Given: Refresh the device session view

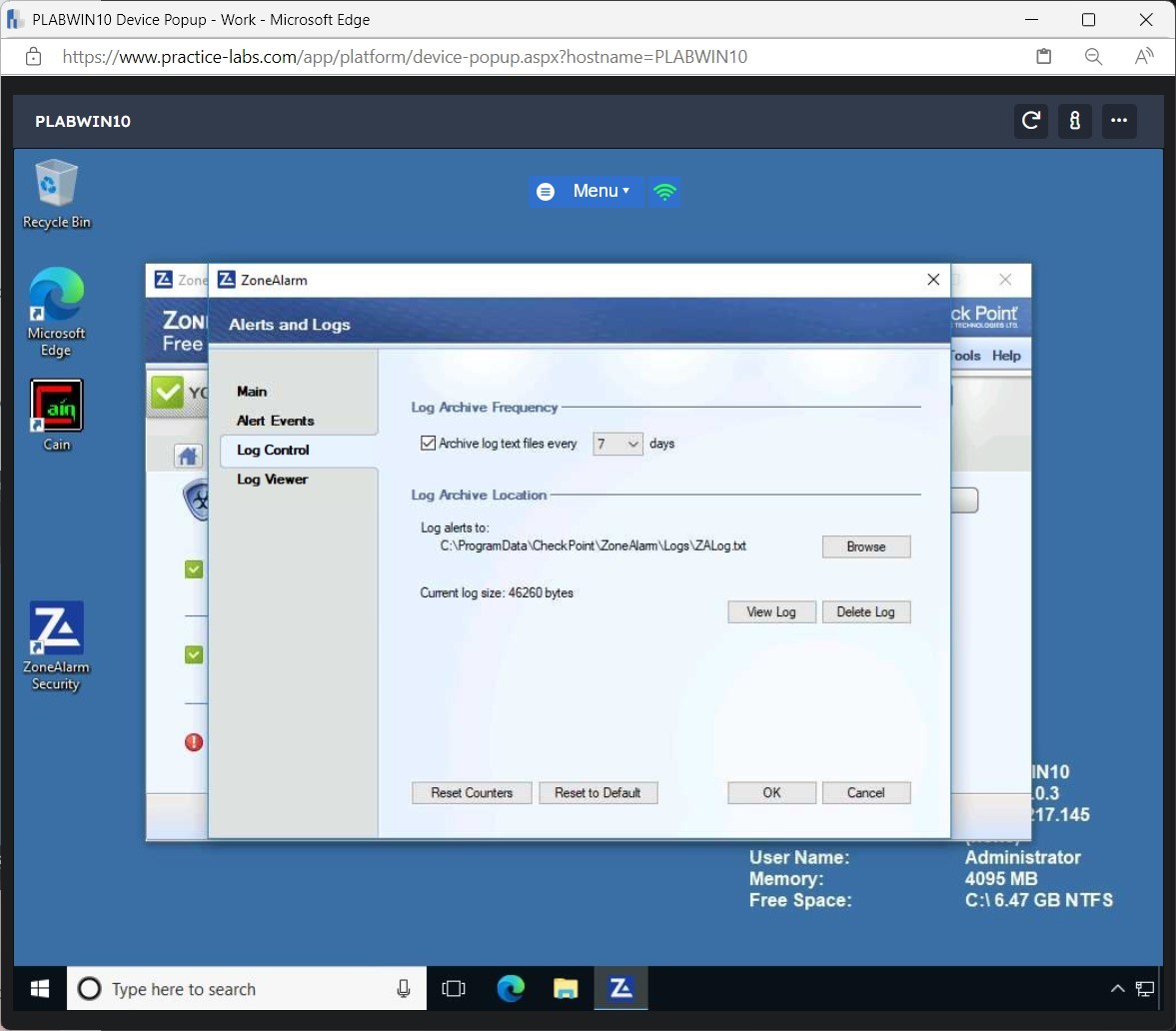Looking at the screenshot, I should (x=1030, y=121).
